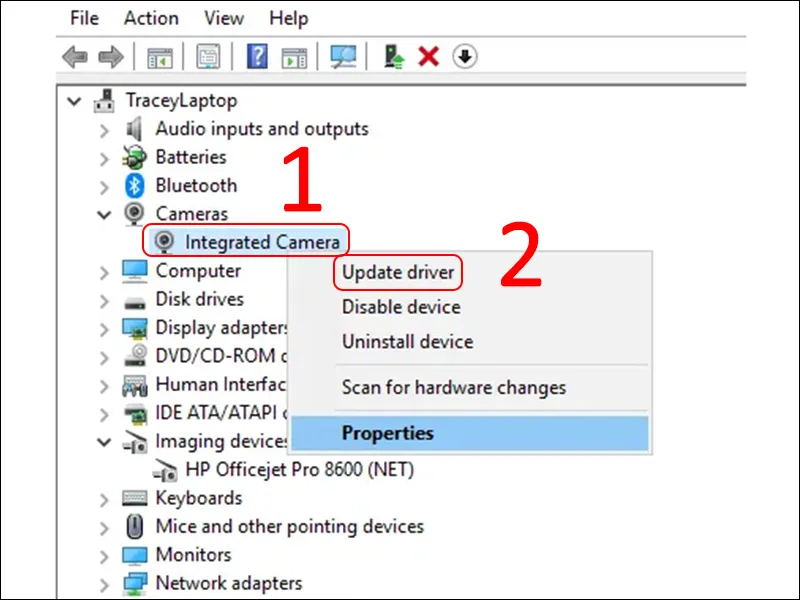
Task: Click the Forward arrow in toolbar
Action: 111,57
